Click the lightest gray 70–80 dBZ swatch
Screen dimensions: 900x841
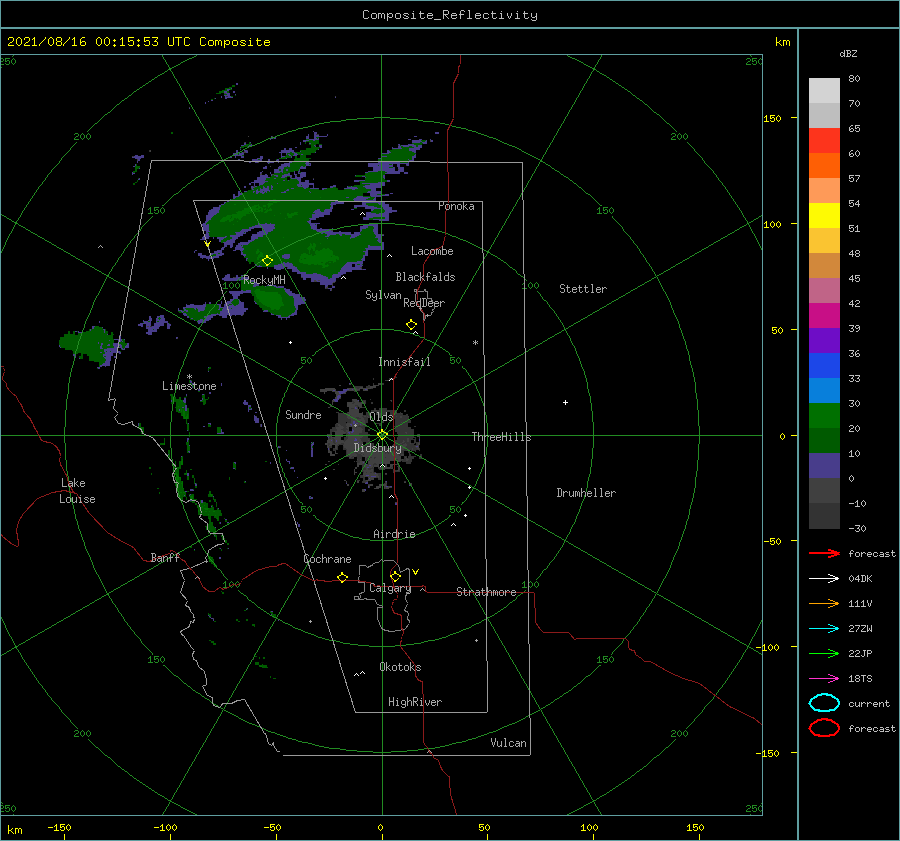(x=824, y=91)
